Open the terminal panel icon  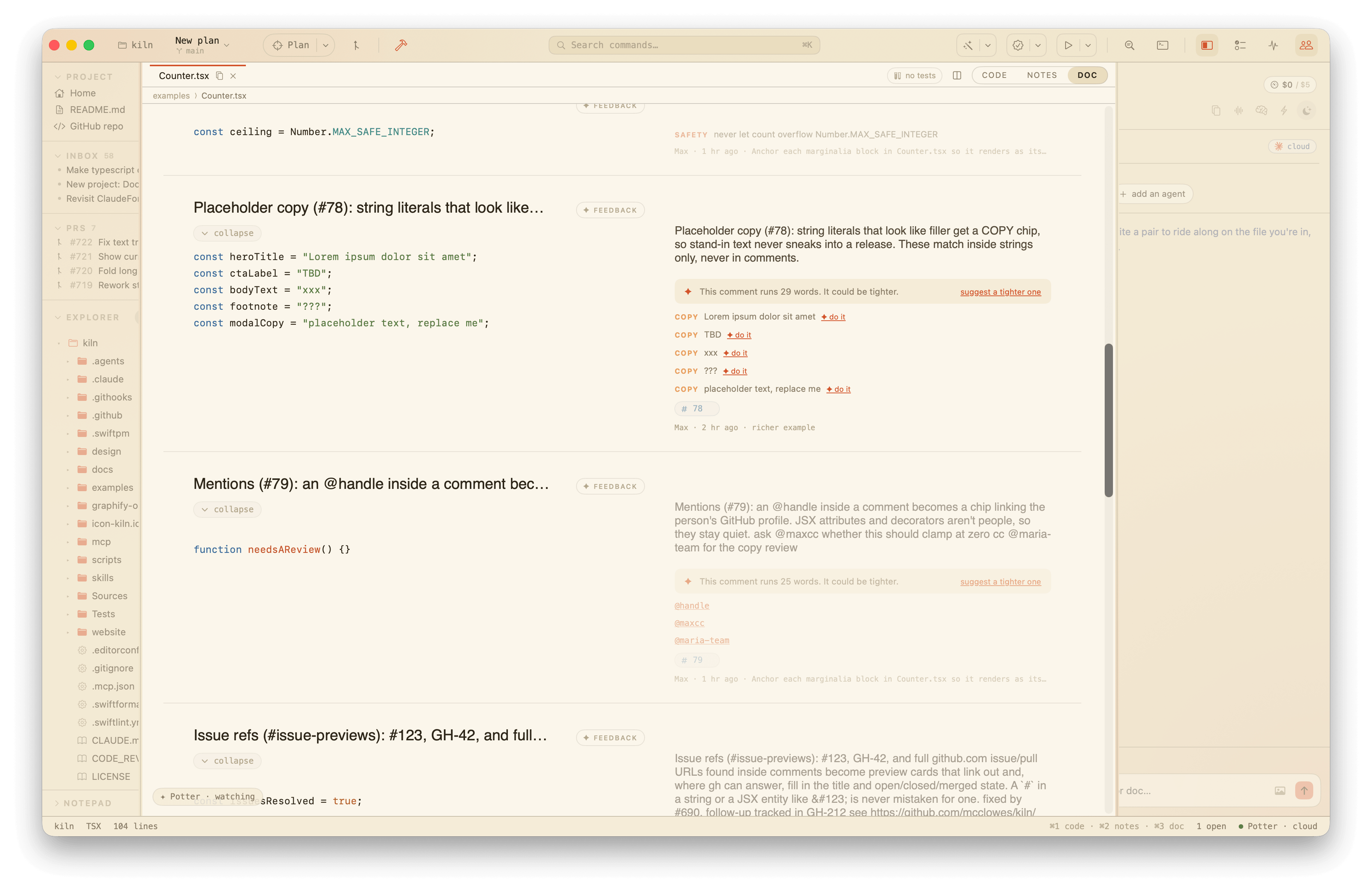1163,45
